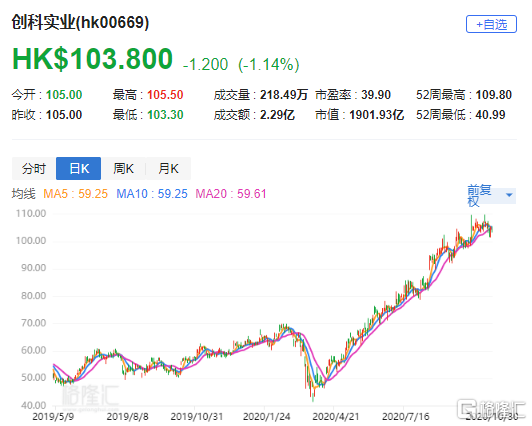Click the 50.00 y-axis label
This screenshot has height=426, width=532.
pos(33,377)
